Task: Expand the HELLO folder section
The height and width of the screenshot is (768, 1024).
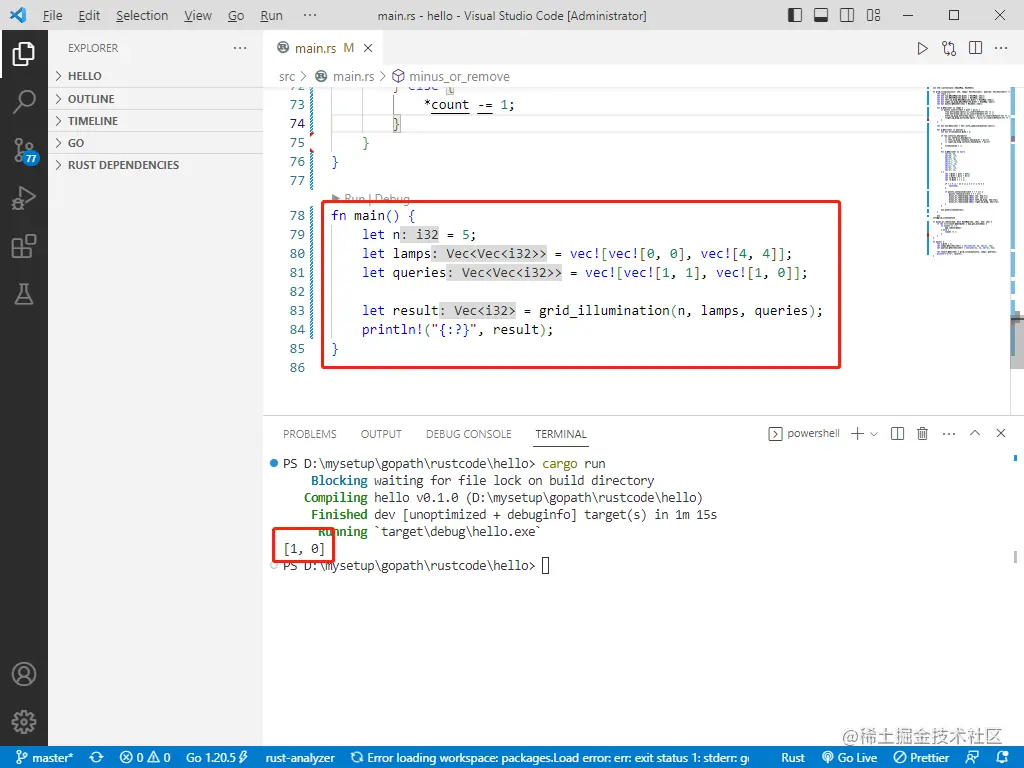Action: pos(155,76)
